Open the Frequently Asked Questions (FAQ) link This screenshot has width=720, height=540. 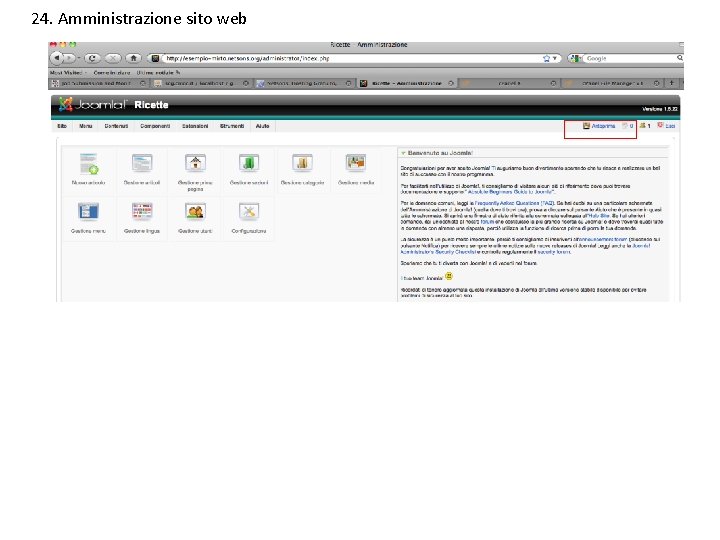pyautogui.click(x=514, y=203)
